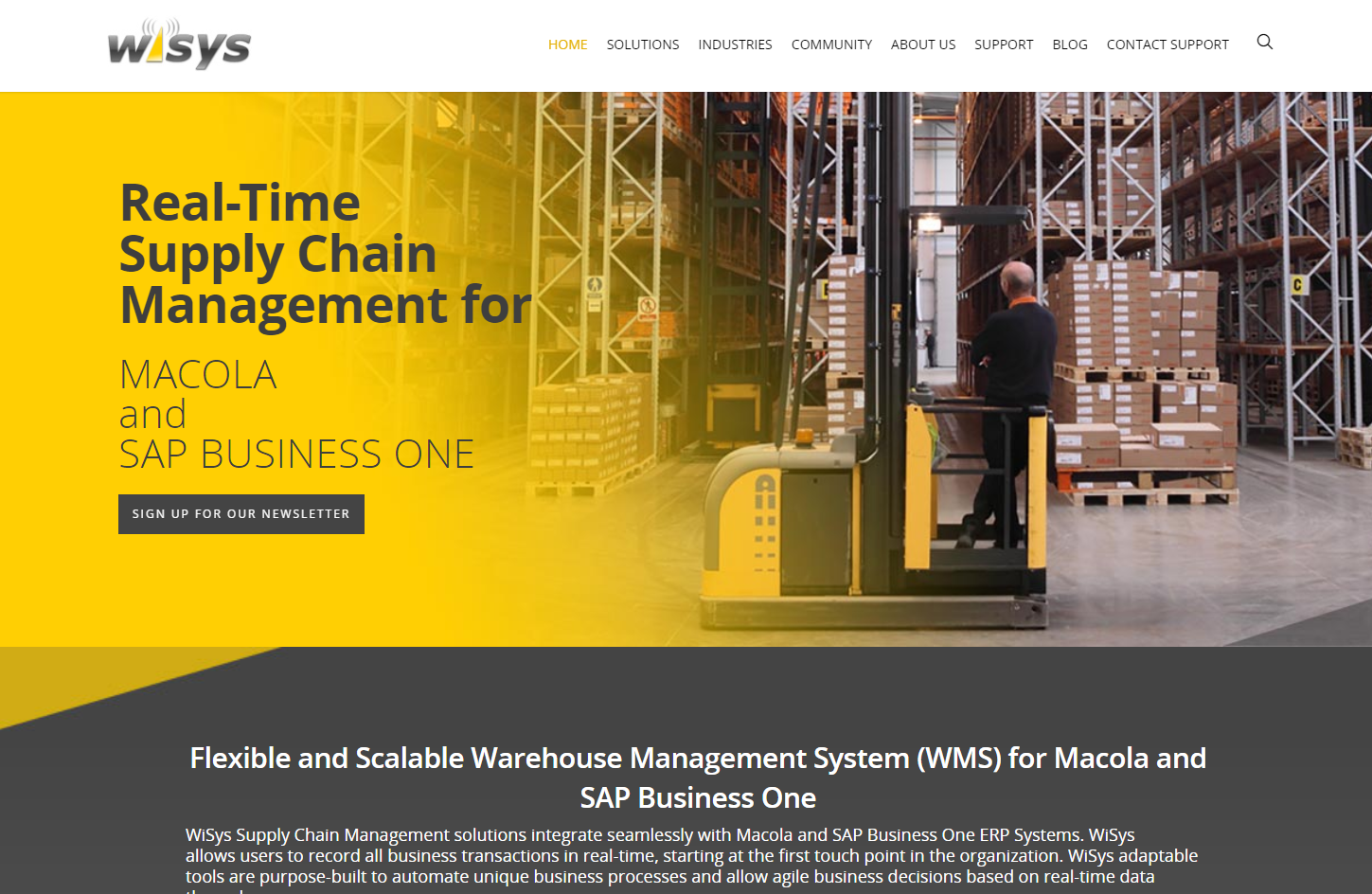Viewport: 1372px width, 894px height.
Task: Open the Solutions menu
Action: (643, 45)
